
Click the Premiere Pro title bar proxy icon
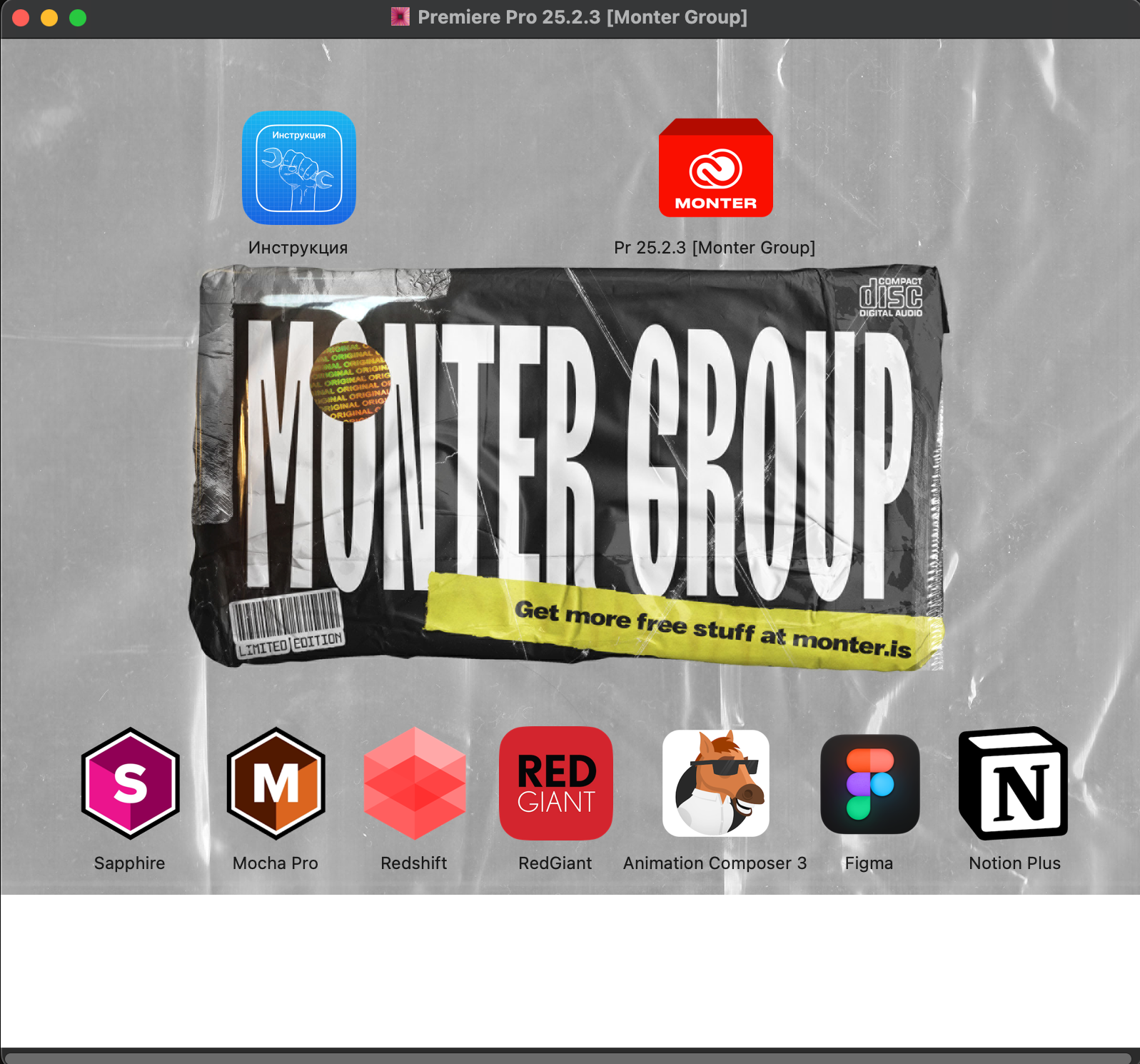400,16
